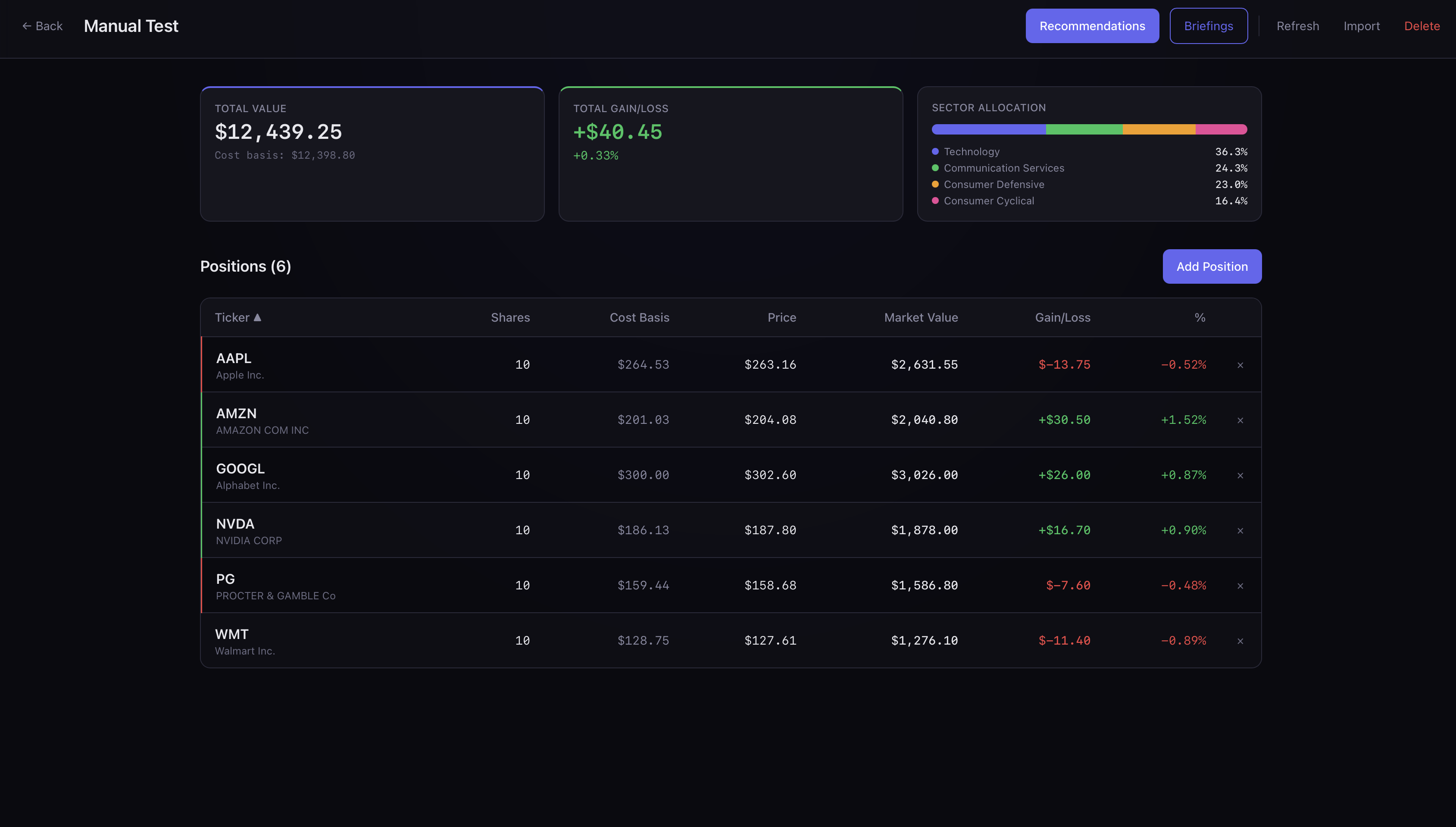Open the Recommendations tab

coord(1092,26)
